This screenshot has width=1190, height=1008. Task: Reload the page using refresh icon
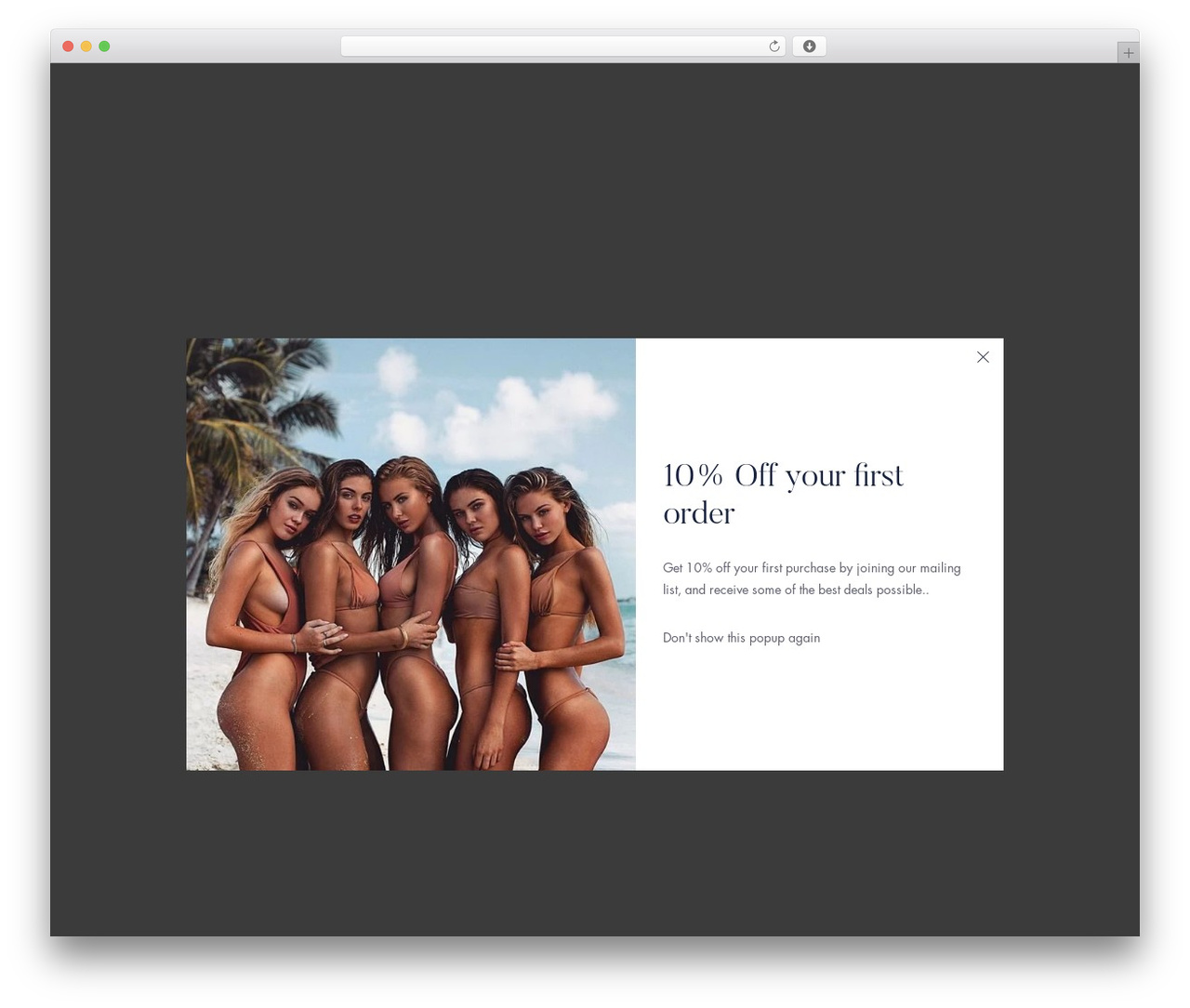(x=773, y=46)
